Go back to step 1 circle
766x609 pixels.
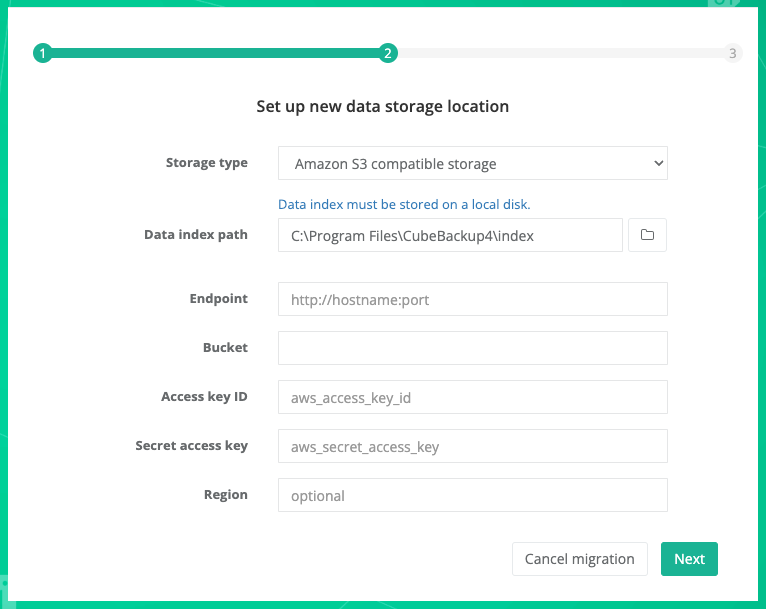(42, 54)
